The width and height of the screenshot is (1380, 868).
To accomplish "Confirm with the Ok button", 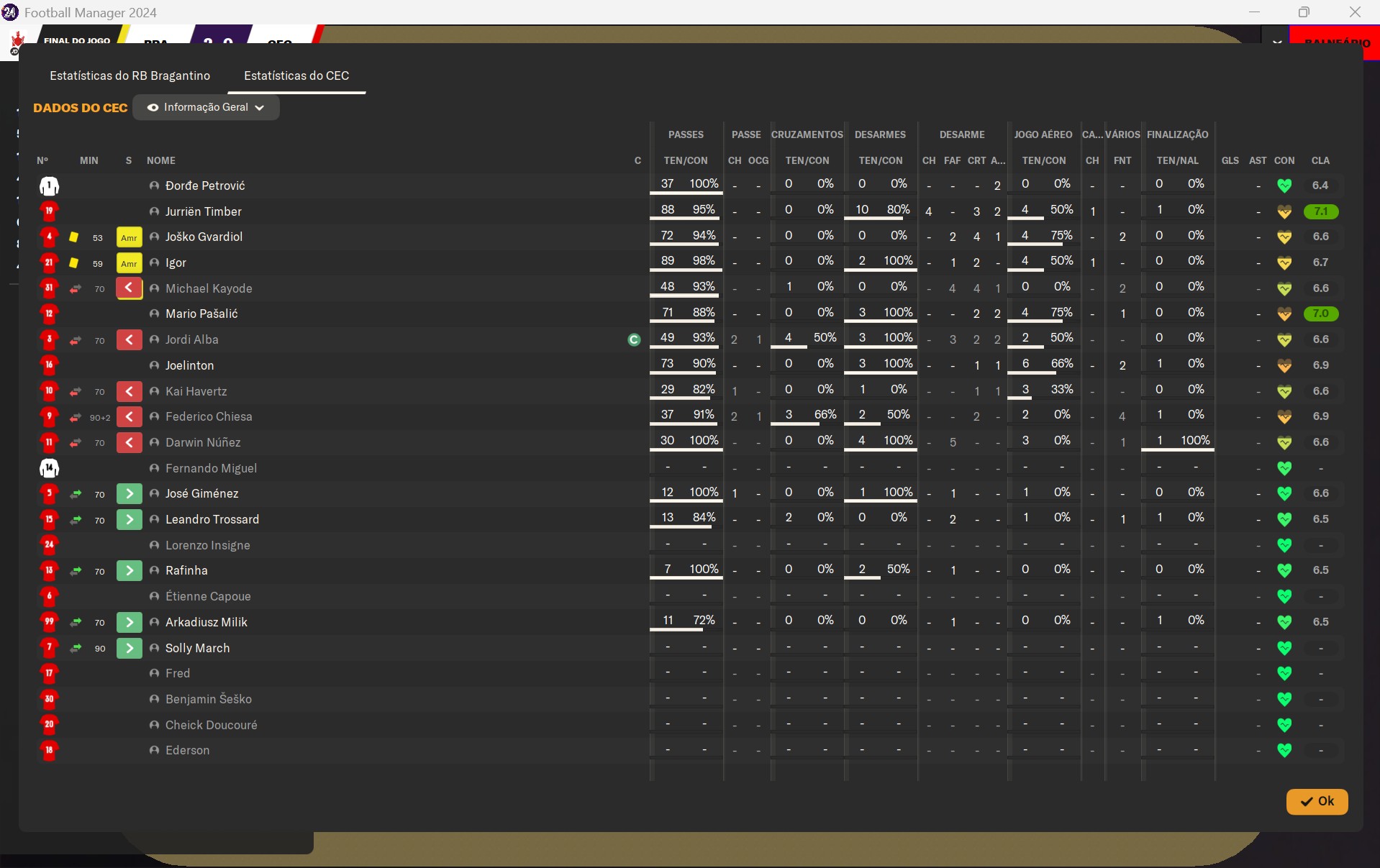I will [x=1317, y=801].
